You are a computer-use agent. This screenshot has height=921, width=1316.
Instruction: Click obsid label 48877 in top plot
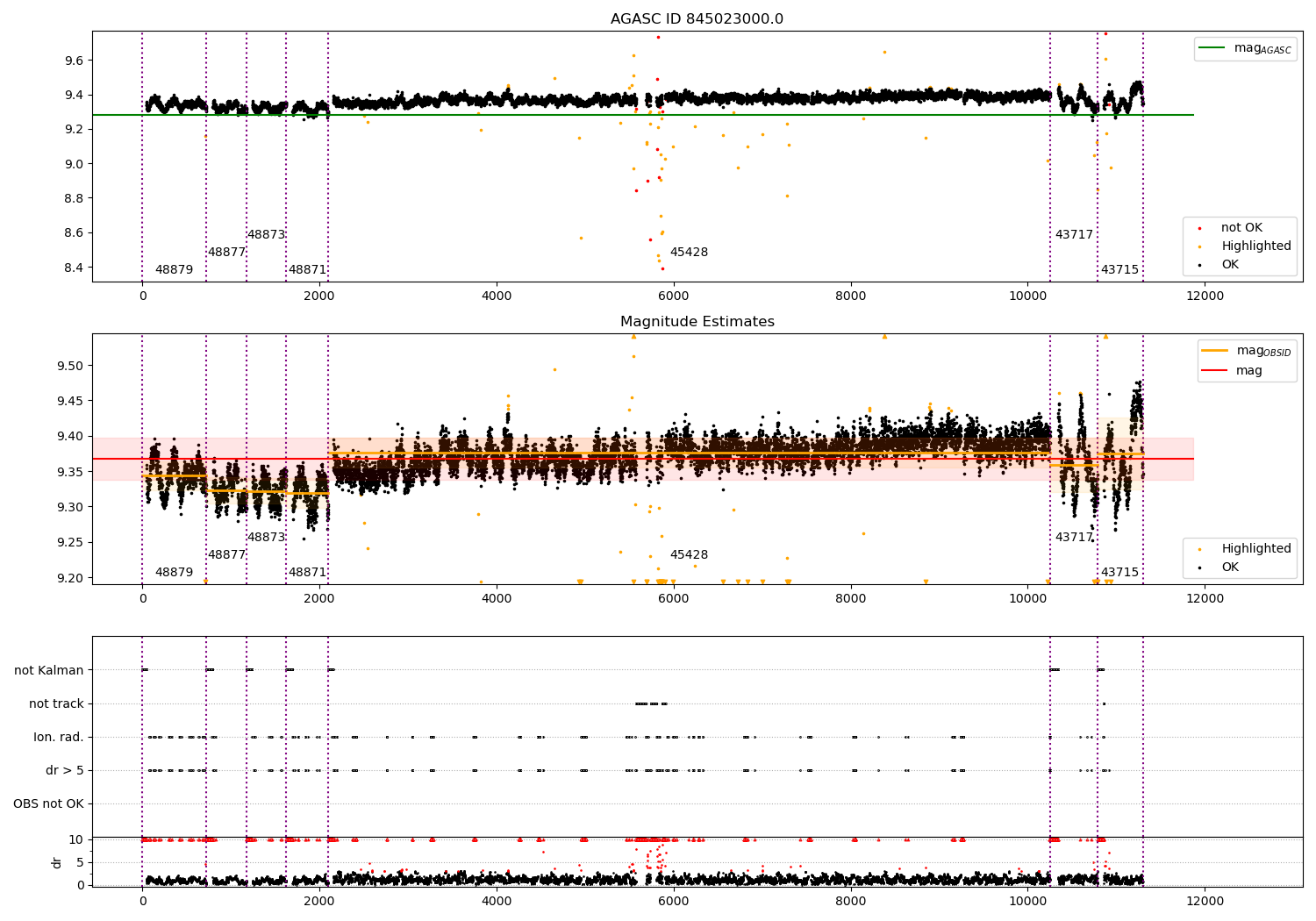coord(226,253)
